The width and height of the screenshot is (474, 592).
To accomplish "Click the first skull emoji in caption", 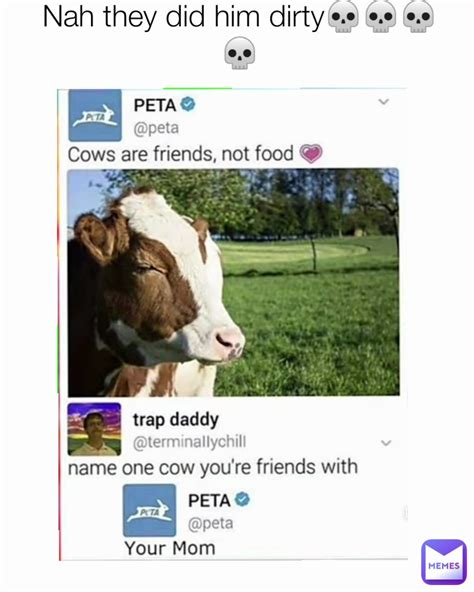I will coord(343,17).
